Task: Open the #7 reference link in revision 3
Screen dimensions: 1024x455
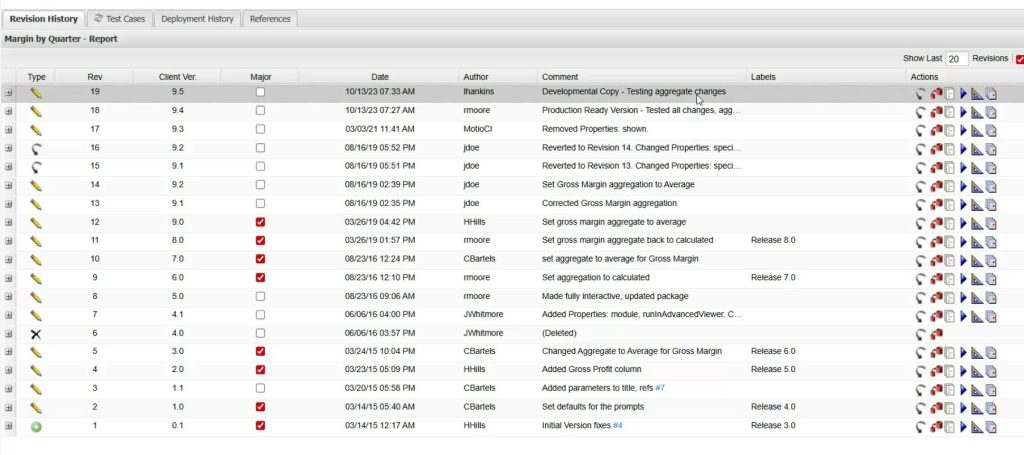Action: pos(660,388)
